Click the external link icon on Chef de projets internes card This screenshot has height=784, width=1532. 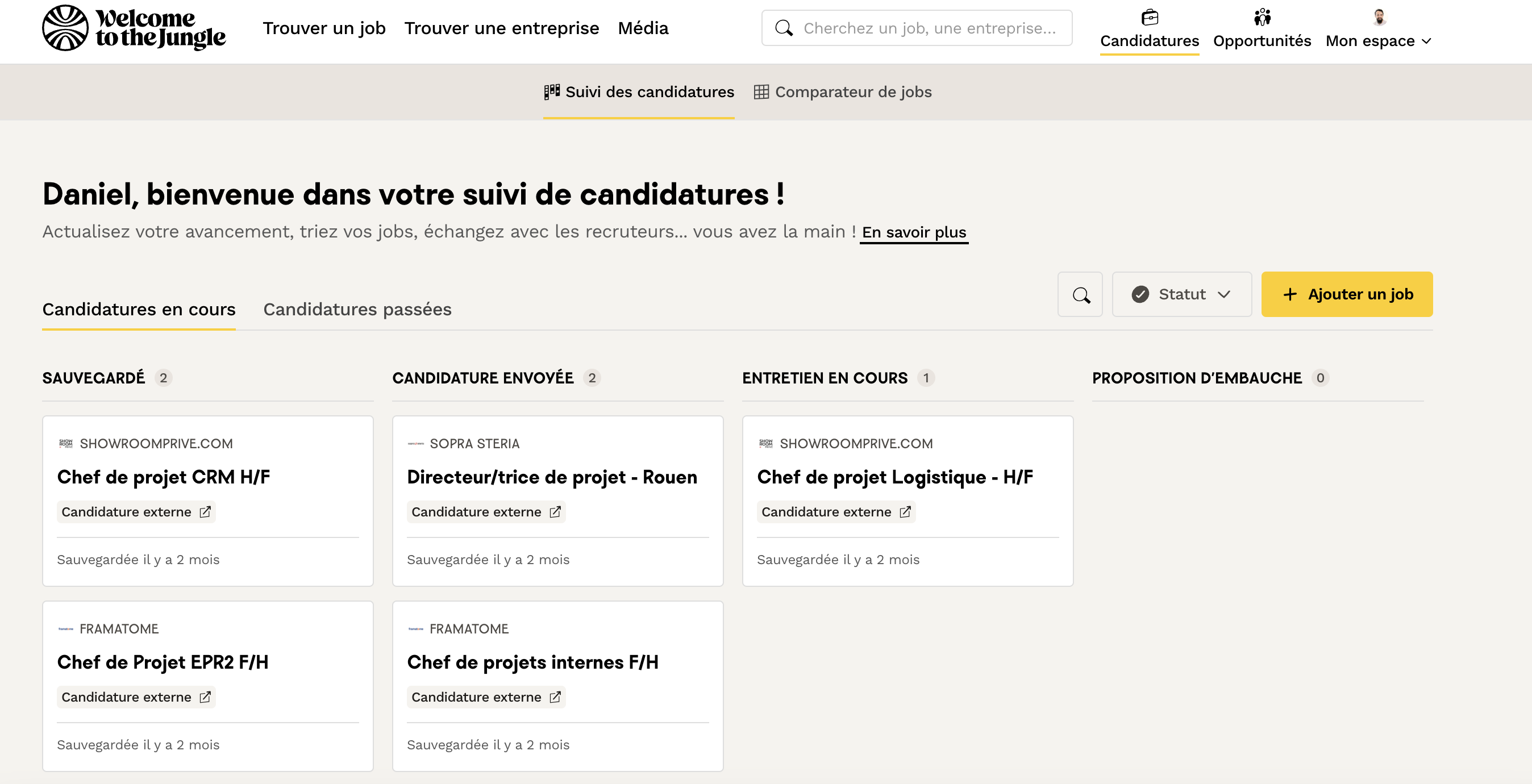click(x=555, y=697)
